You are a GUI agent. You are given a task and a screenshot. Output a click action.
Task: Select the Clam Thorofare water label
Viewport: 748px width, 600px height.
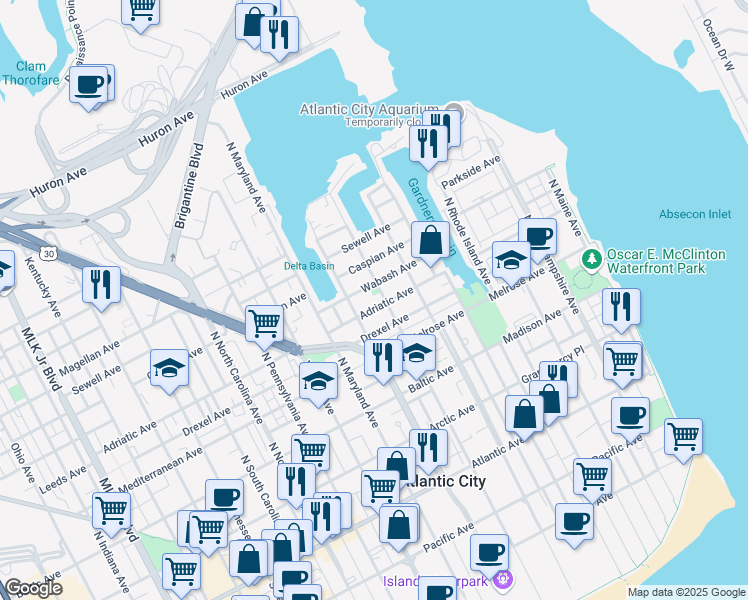point(31,73)
